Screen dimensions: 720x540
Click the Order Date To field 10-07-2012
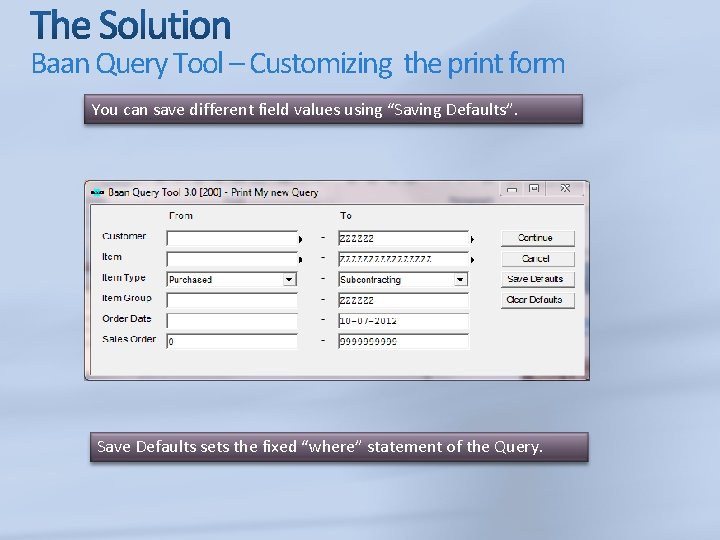click(x=404, y=321)
